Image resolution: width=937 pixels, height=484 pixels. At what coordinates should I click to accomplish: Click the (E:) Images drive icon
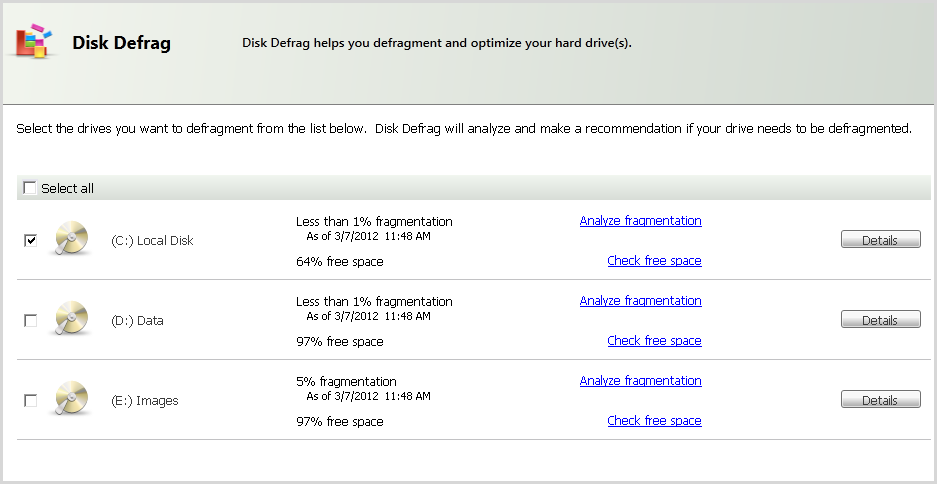[72, 399]
